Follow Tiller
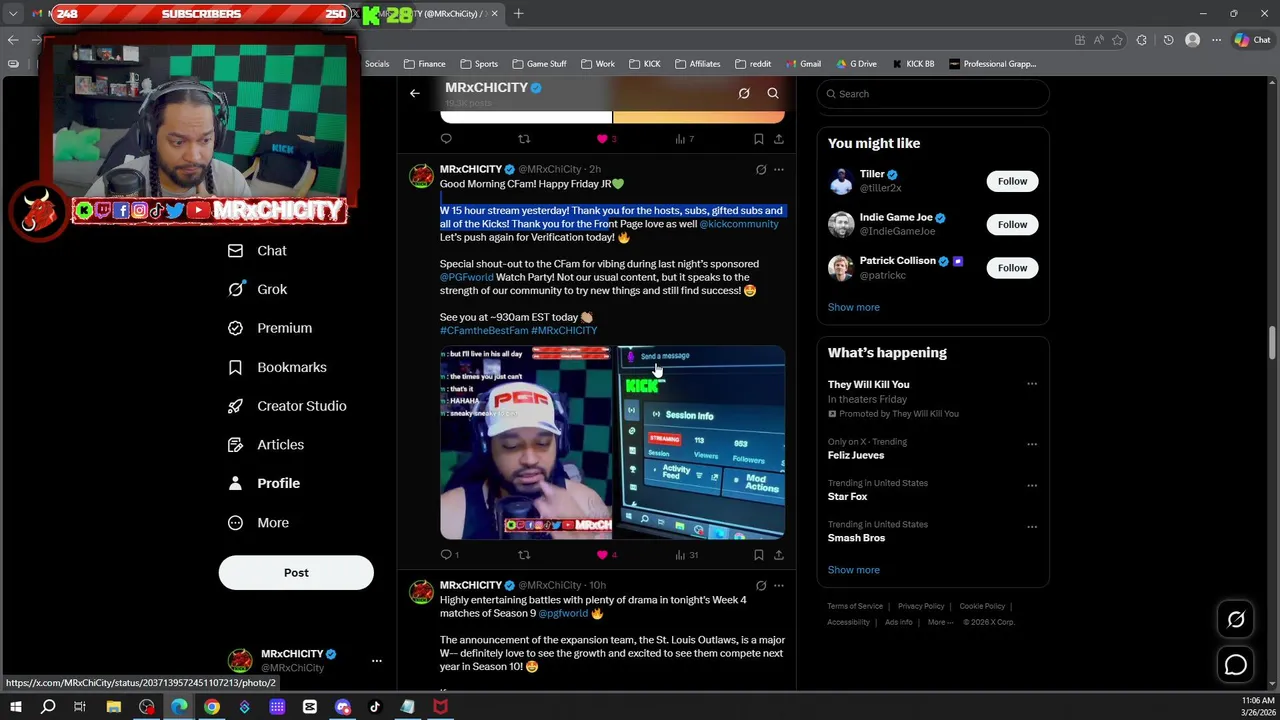The height and width of the screenshot is (720, 1280). (1012, 181)
